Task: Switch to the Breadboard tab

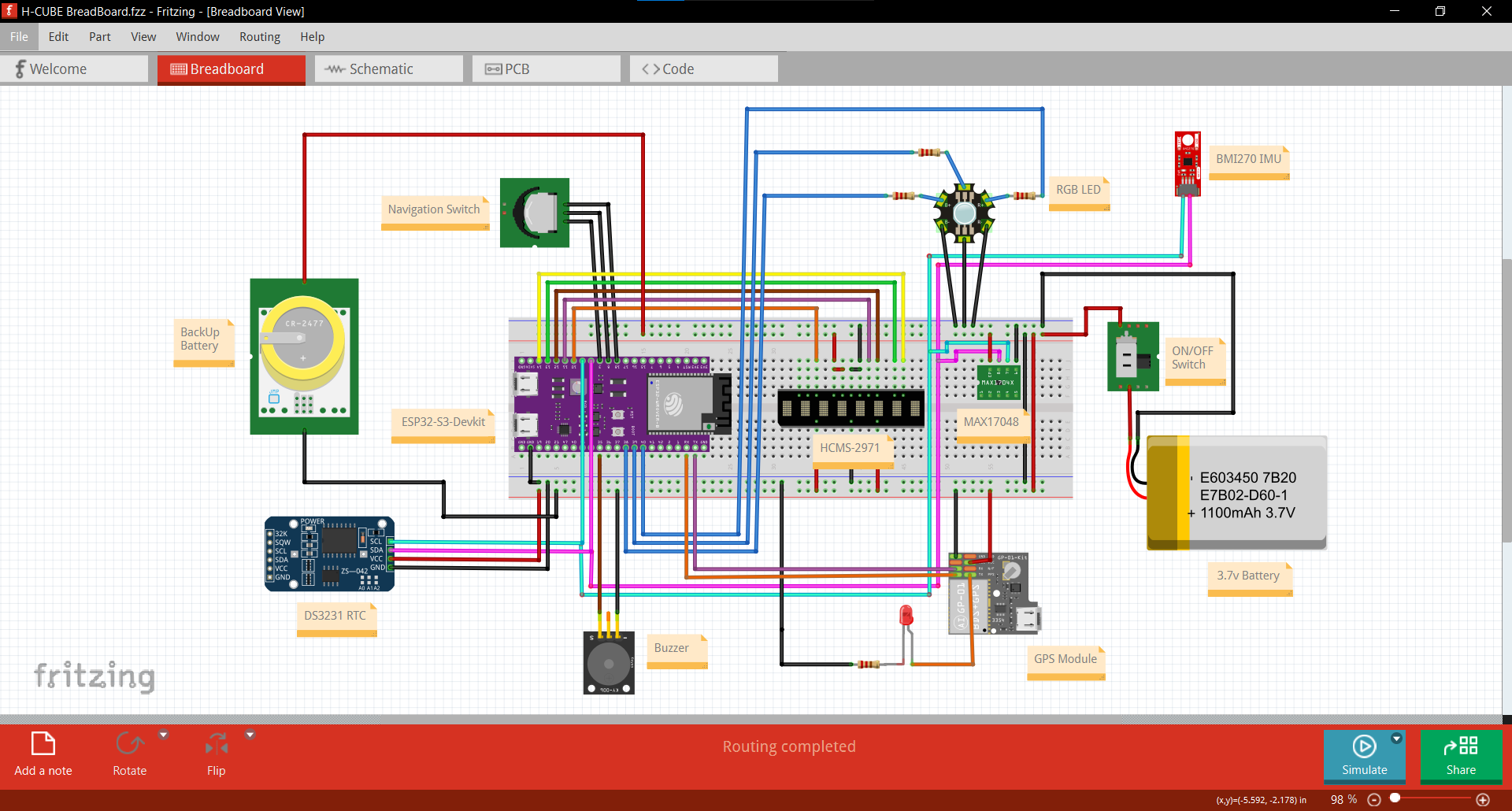Action: (232, 69)
